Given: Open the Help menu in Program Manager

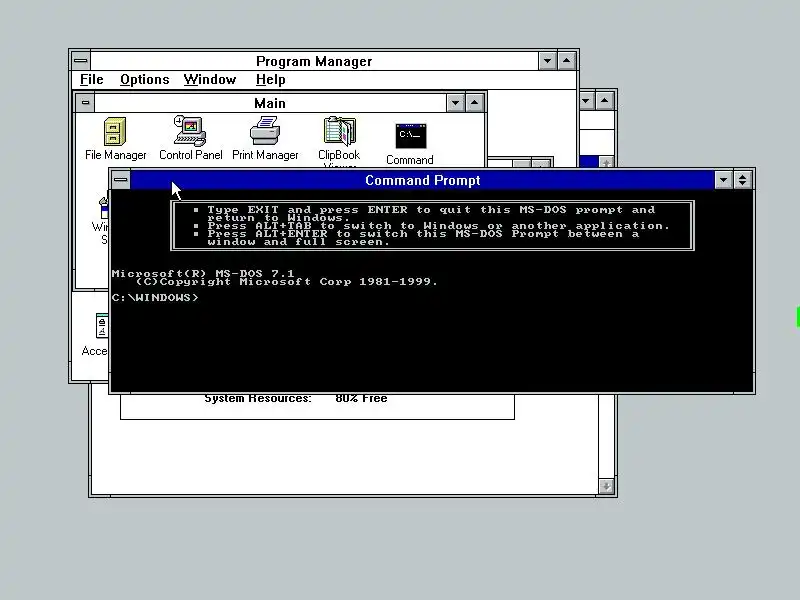Looking at the screenshot, I should (x=270, y=80).
